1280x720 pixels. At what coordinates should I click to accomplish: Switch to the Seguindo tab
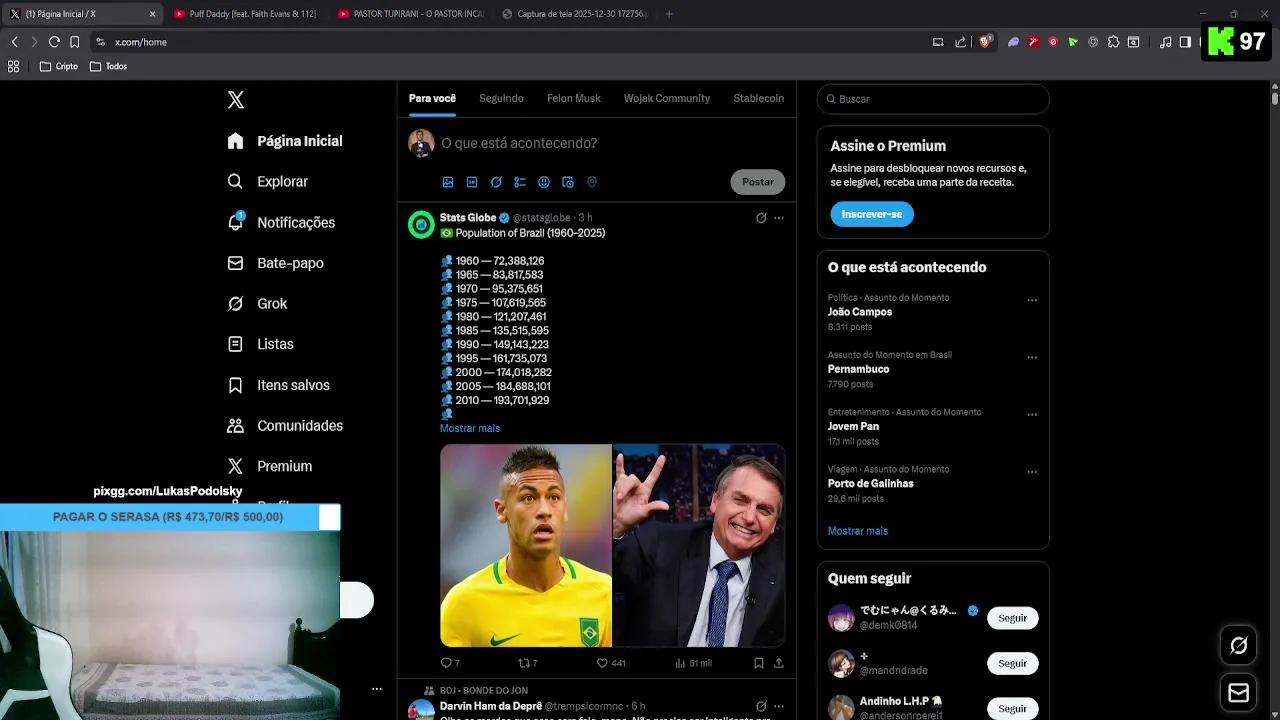coord(501,98)
